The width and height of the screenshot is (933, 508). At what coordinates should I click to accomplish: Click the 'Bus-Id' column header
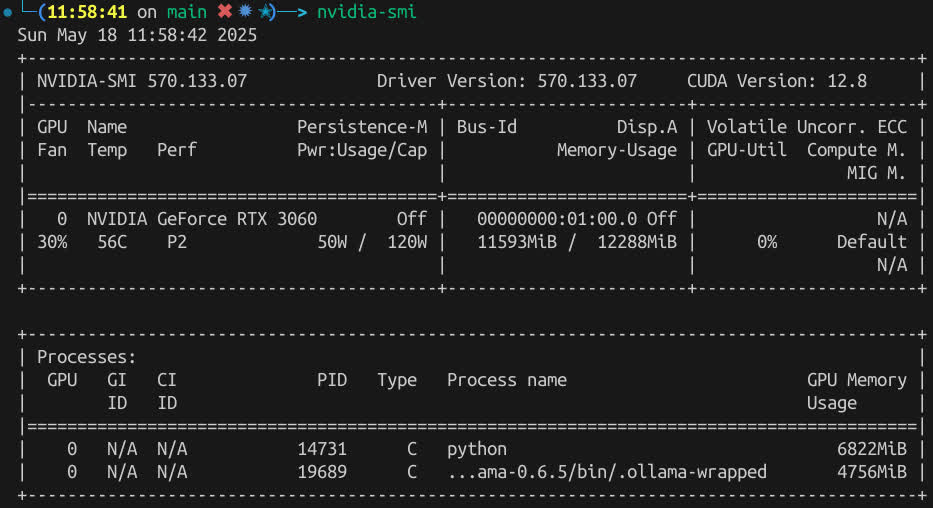(487, 127)
